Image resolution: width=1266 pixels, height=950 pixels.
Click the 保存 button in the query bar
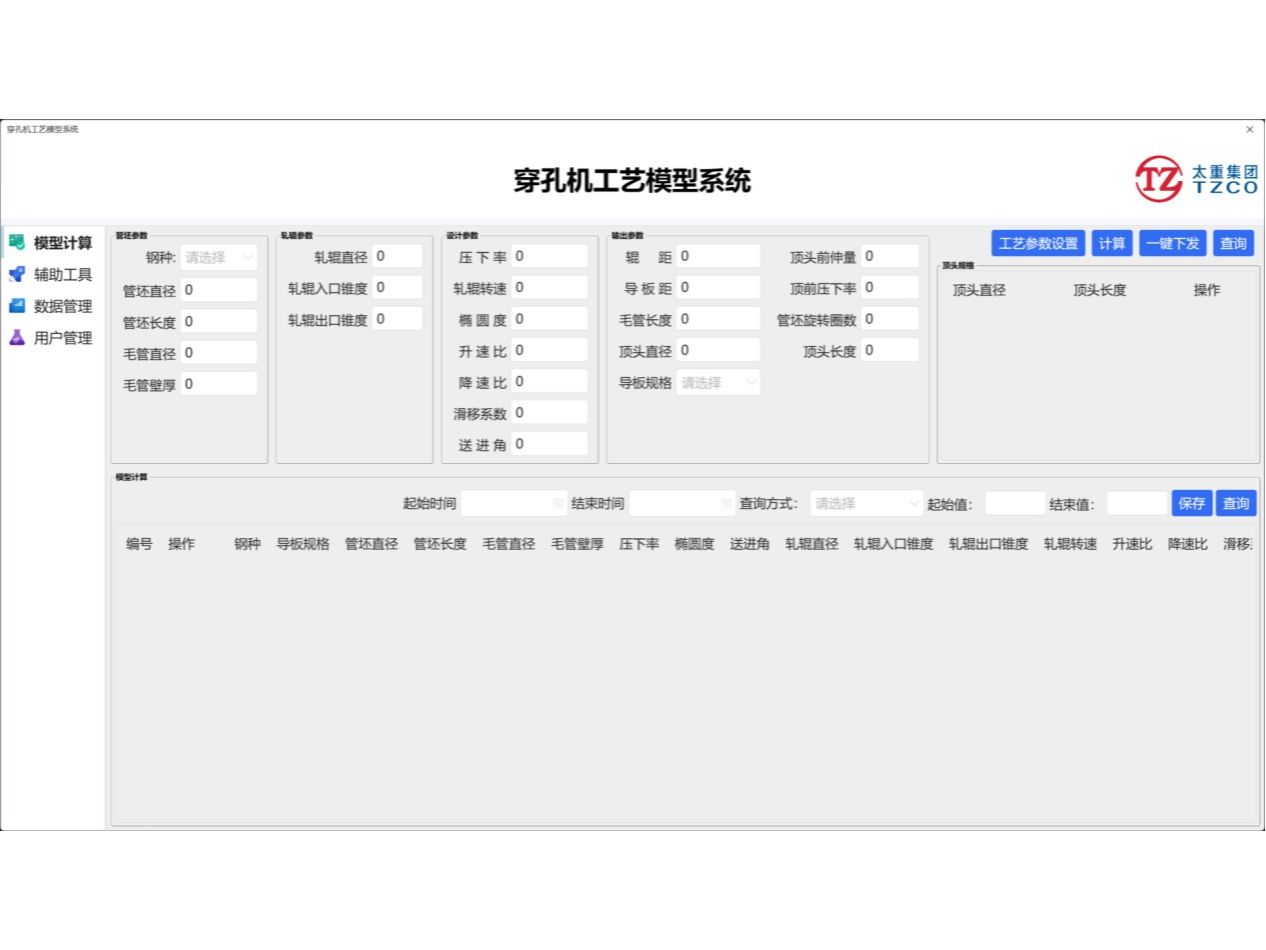(1192, 503)
